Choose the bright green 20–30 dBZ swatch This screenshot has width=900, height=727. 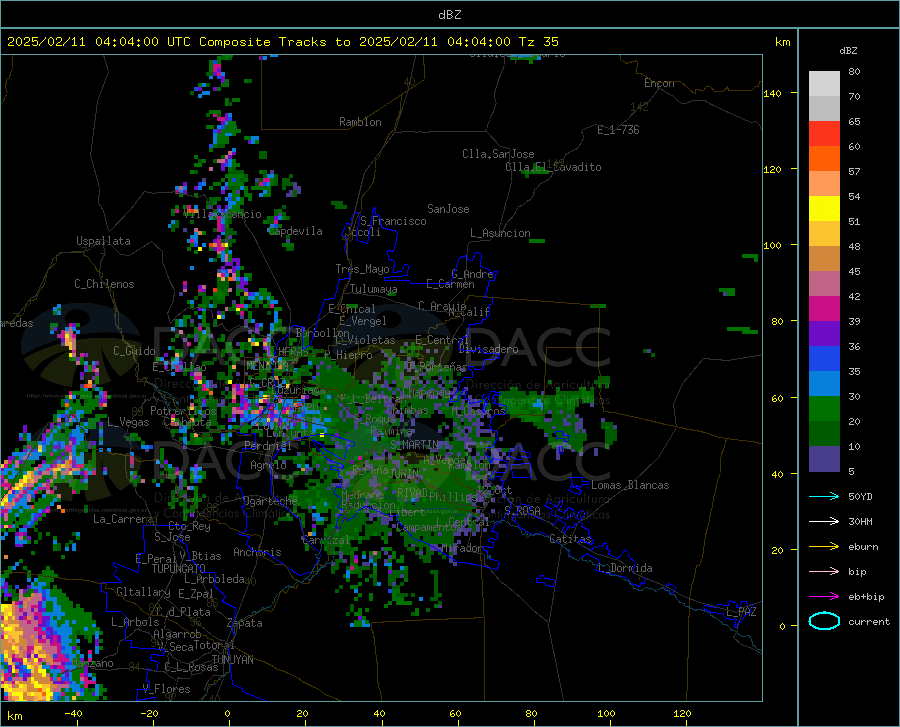[x=824, y=409]
